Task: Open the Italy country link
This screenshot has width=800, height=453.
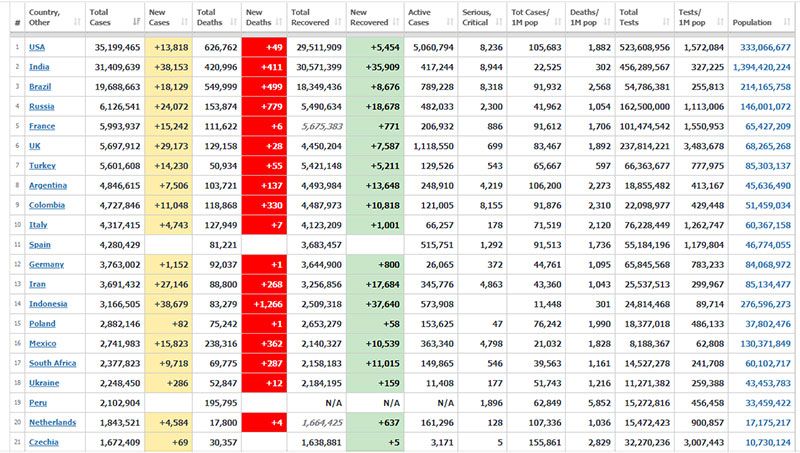Action: (38, 225)
